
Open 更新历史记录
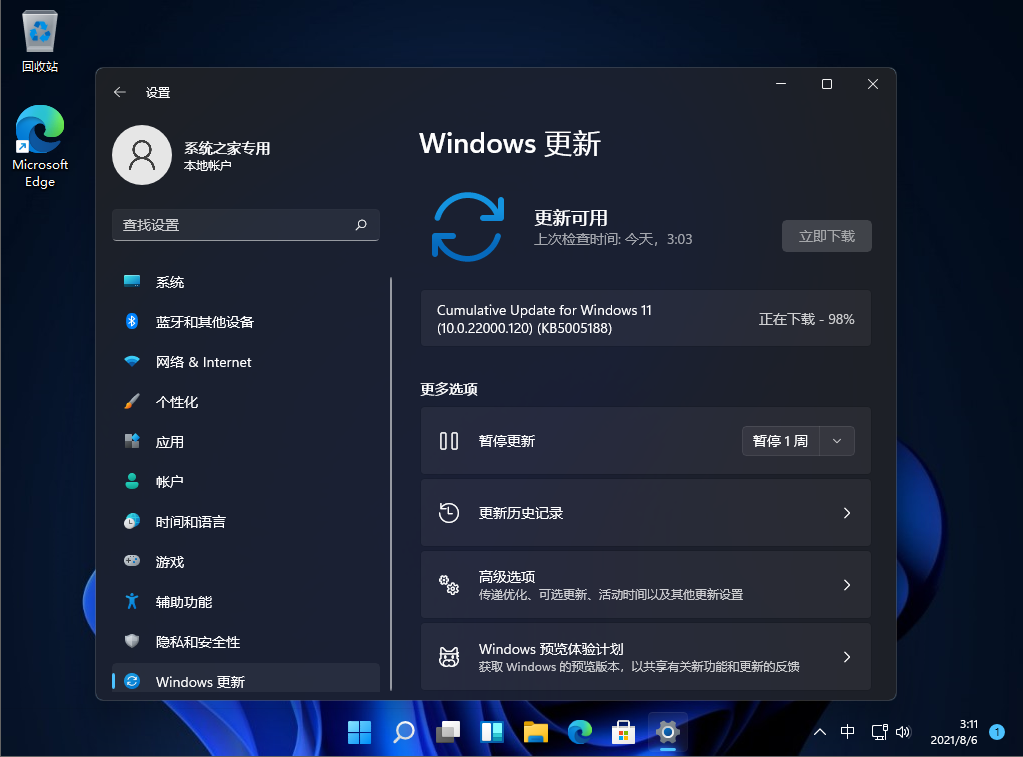click(645, 512)
